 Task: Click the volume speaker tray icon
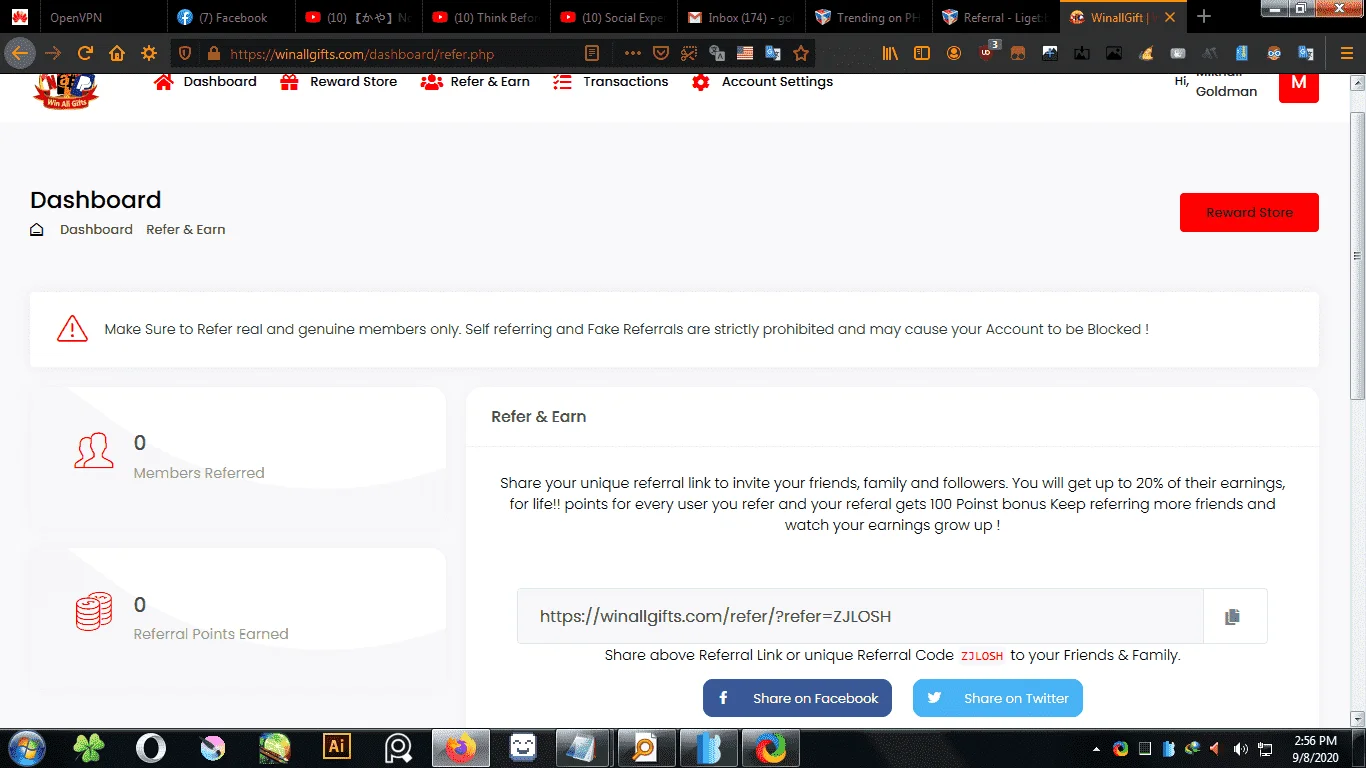point(1240,749)
